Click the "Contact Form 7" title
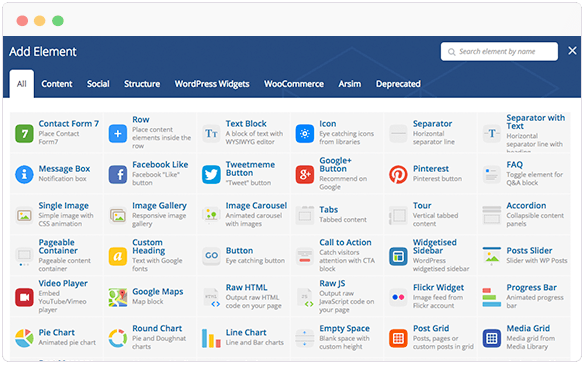This screenshot has width=585, height=366. pos(69,123)
